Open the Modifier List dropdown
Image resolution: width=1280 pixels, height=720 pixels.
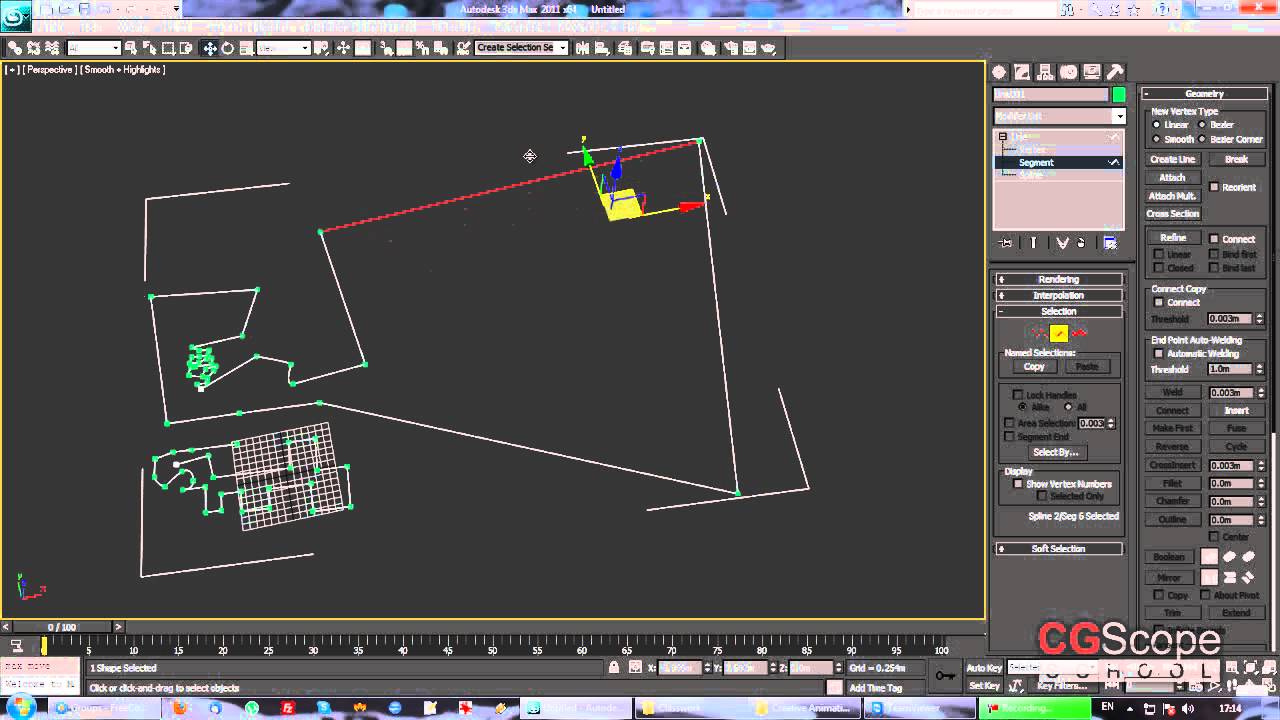pos(1119,116)
